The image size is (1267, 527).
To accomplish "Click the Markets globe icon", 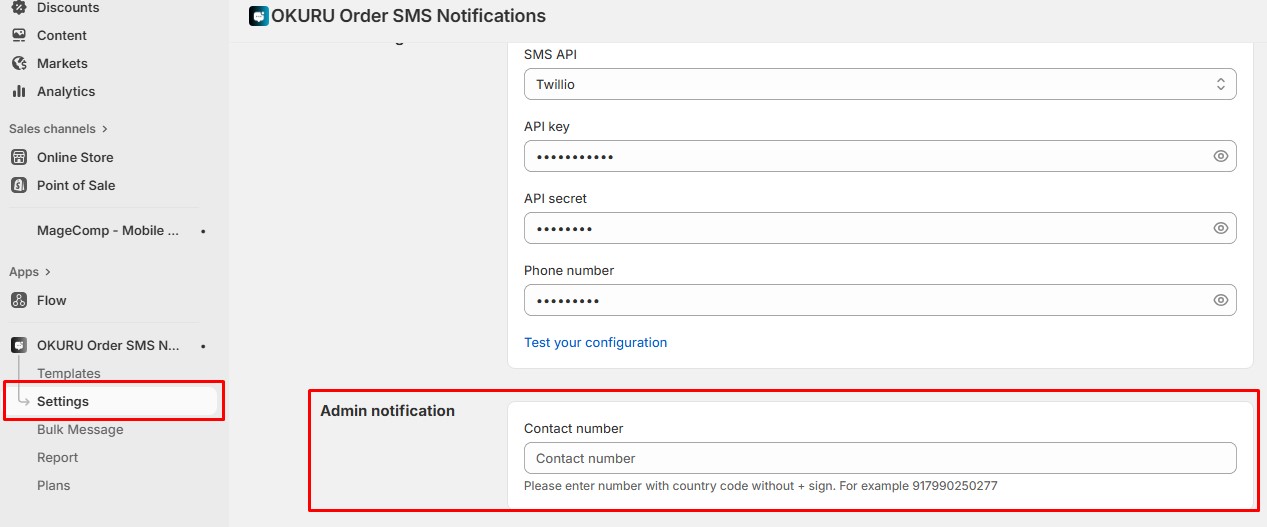I will coord(19,63).
